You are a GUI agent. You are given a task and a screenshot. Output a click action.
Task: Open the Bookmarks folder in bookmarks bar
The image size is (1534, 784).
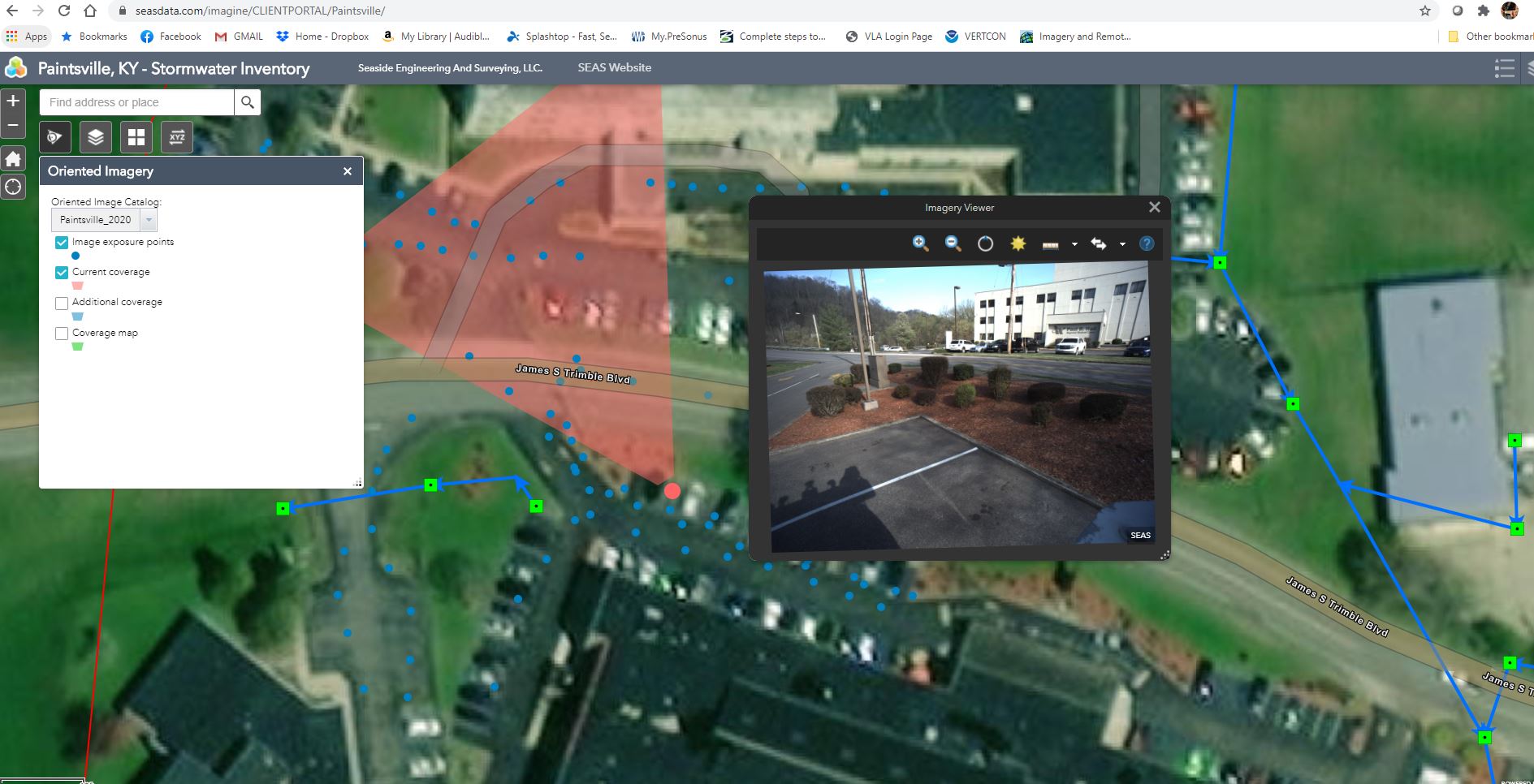(94, 37)
